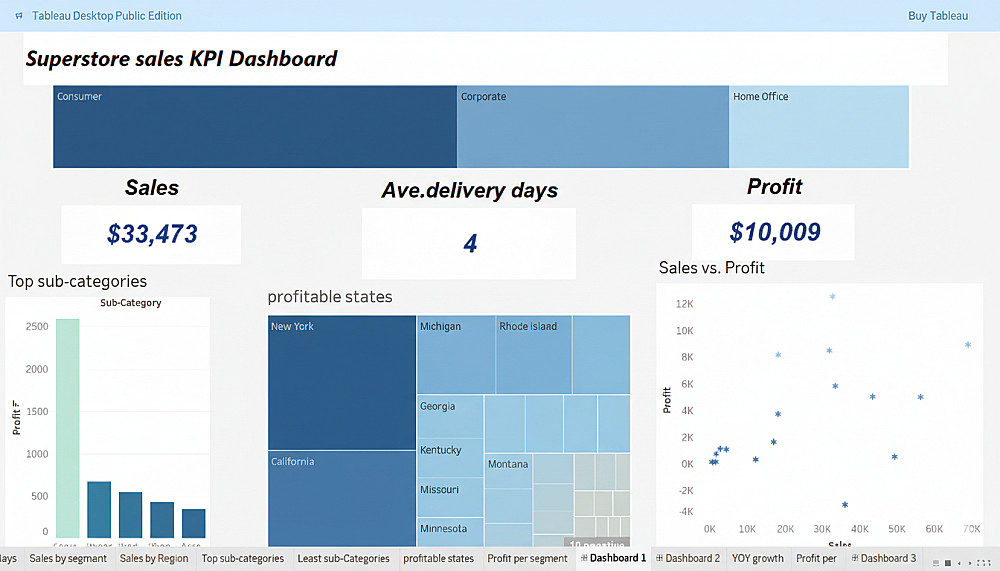The height and width of the screenshot is (571, 1000).
Task: Go to the Profit per segment tab
Action: click(x=527, y=558)
